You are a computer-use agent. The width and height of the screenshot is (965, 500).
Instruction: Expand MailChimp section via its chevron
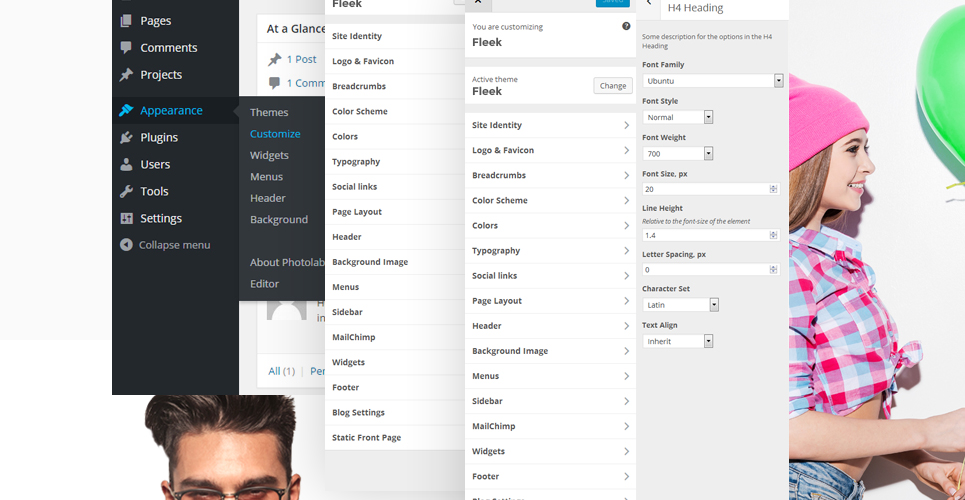pyautogui.click(x=626, y=426)
